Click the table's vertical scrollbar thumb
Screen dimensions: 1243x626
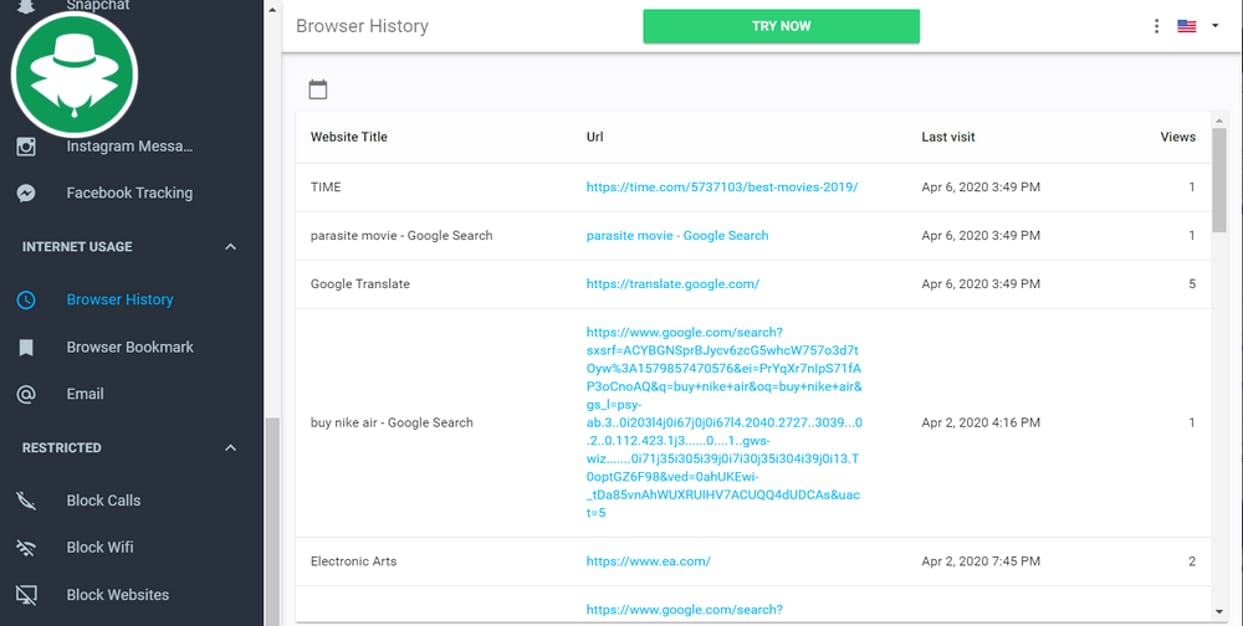[1218, 180]
